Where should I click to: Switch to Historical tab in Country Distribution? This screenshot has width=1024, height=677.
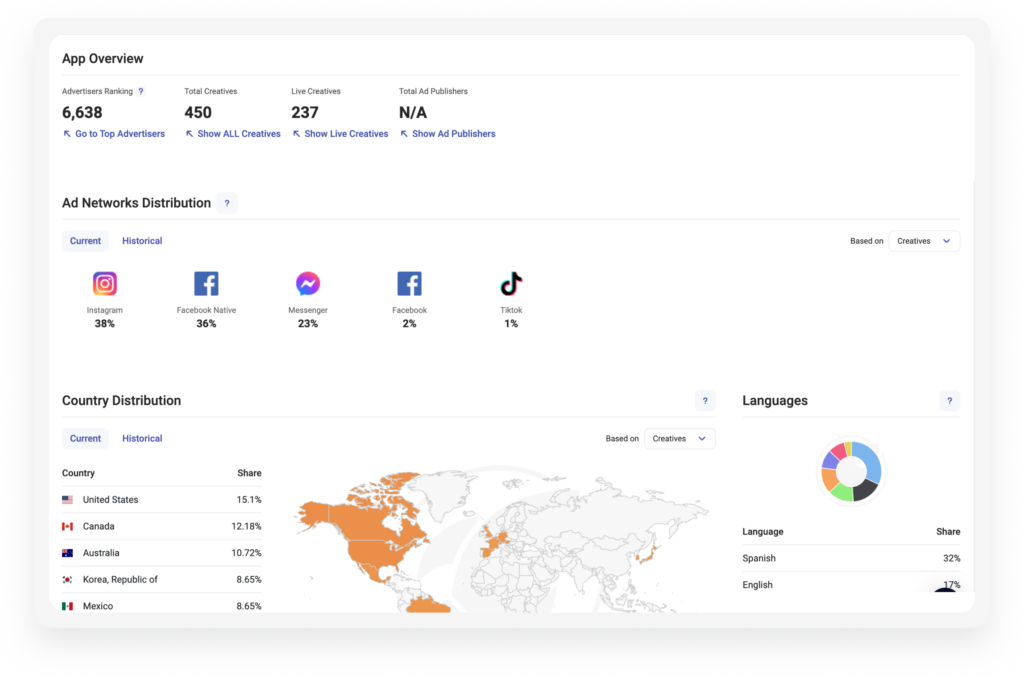(142, 439)
